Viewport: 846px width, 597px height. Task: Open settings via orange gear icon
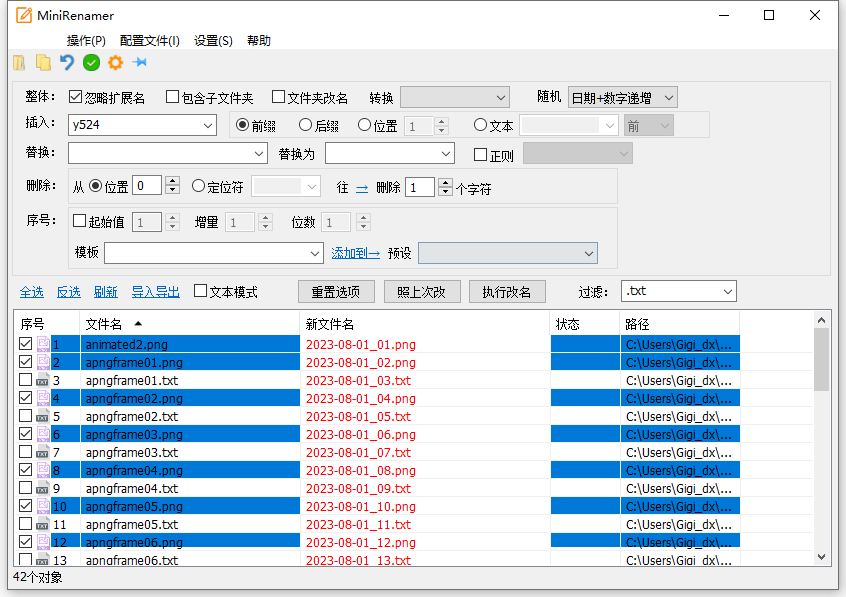click(x=115, y=63)
